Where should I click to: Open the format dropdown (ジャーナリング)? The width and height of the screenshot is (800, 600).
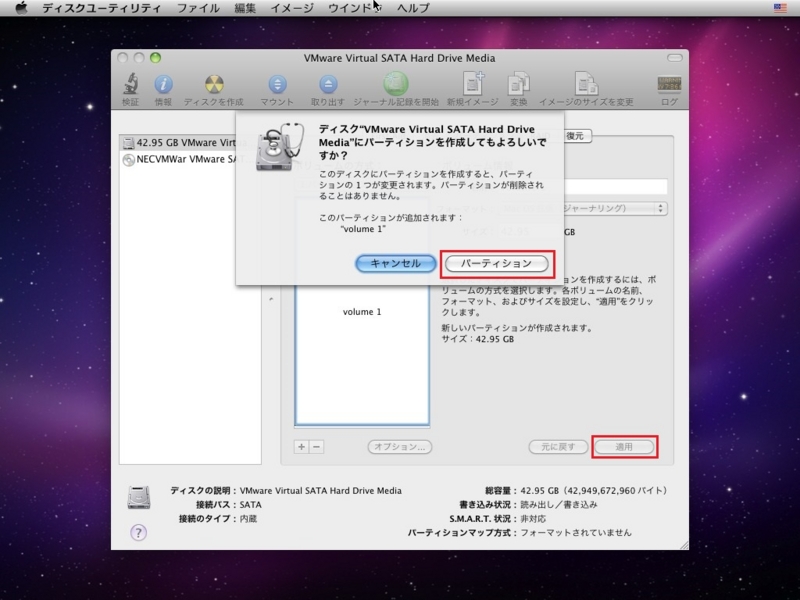(x=615, y=208)
